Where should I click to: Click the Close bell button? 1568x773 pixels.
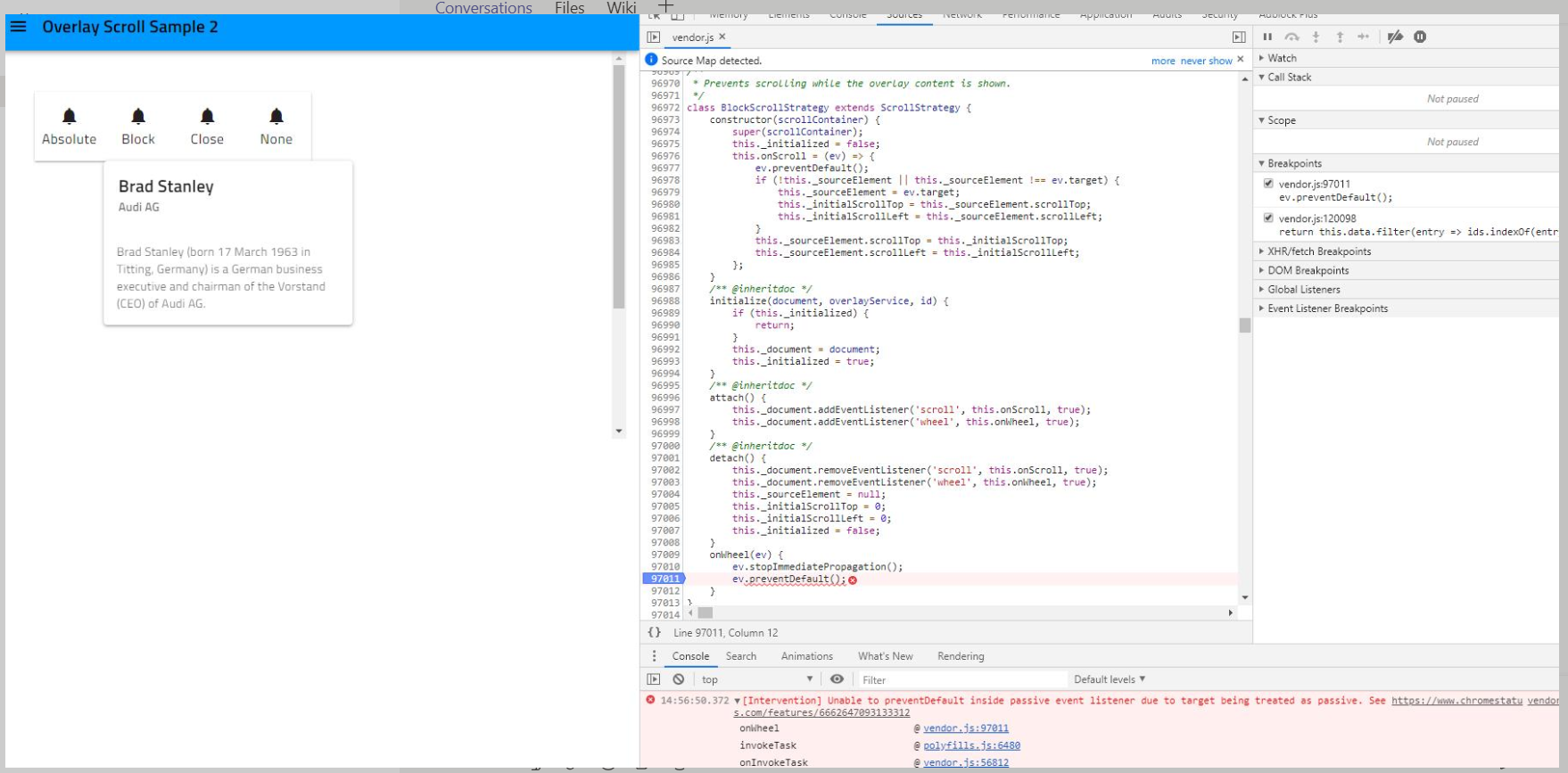[207, 127]
